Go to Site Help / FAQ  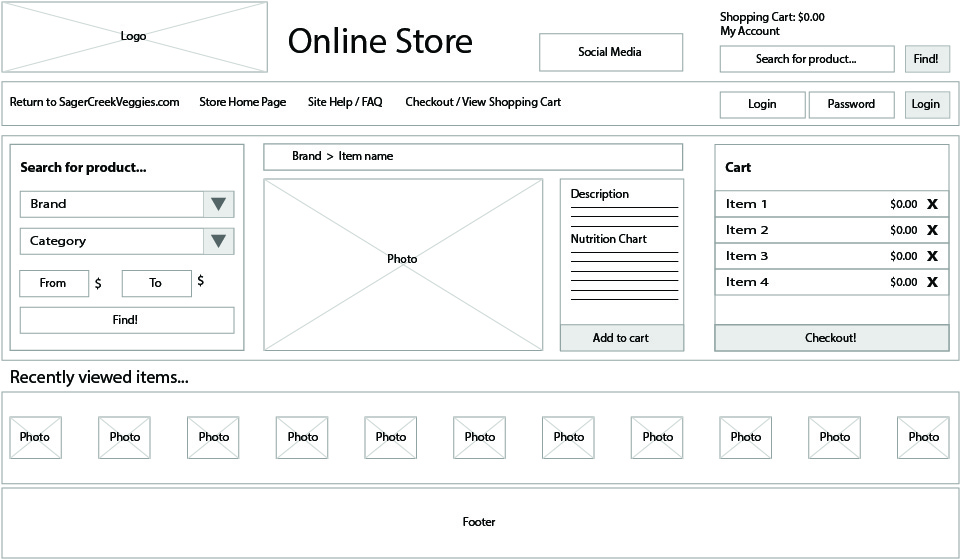(x=345, y=102)
